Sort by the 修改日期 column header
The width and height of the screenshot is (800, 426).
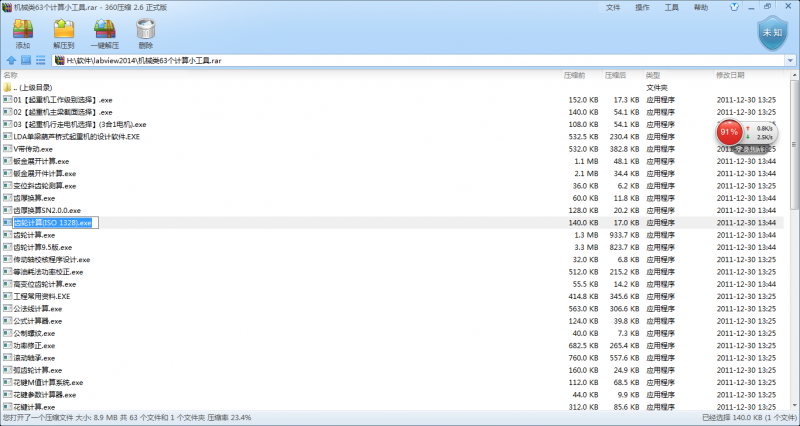click(x=730, y=75)
